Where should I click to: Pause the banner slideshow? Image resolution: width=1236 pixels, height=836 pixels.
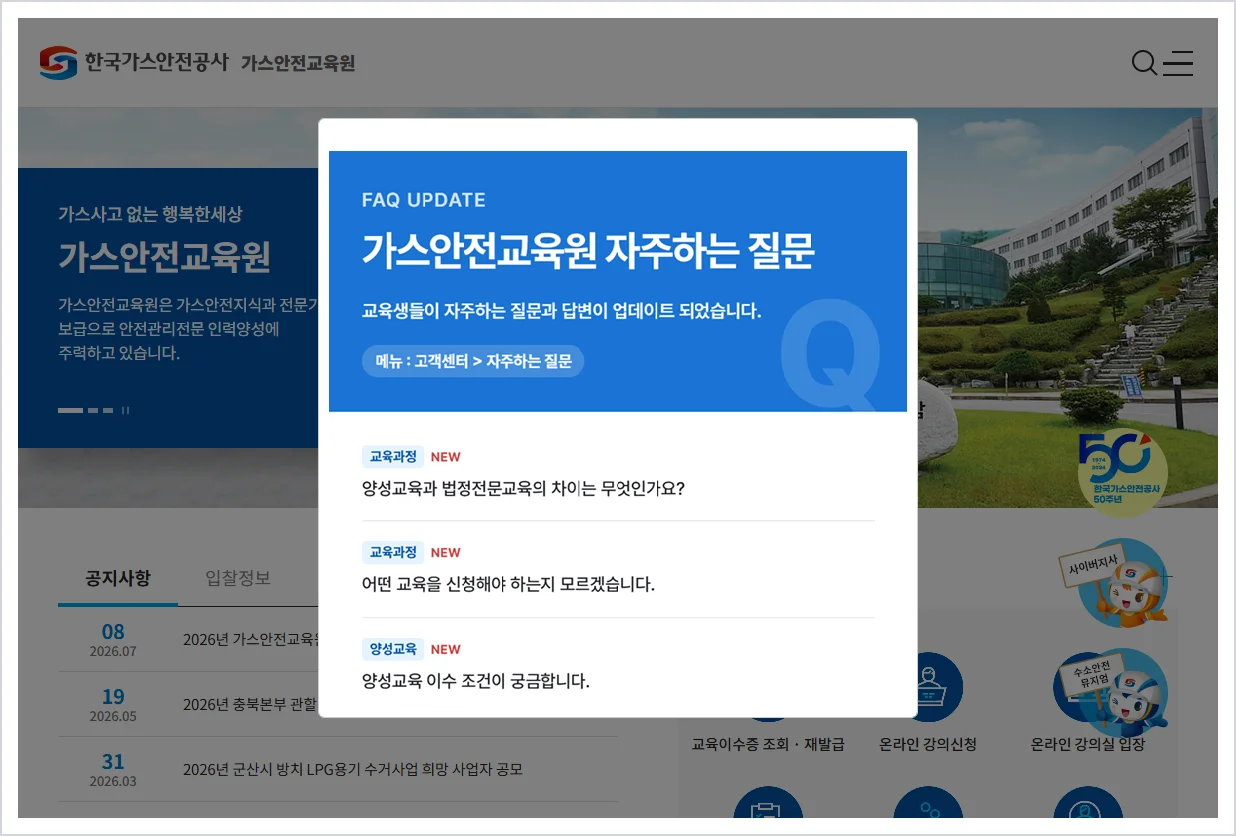click(126, 410)
